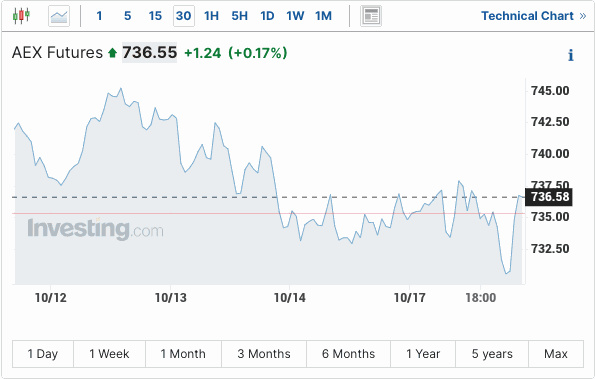Show the Max range

[556, 354]
